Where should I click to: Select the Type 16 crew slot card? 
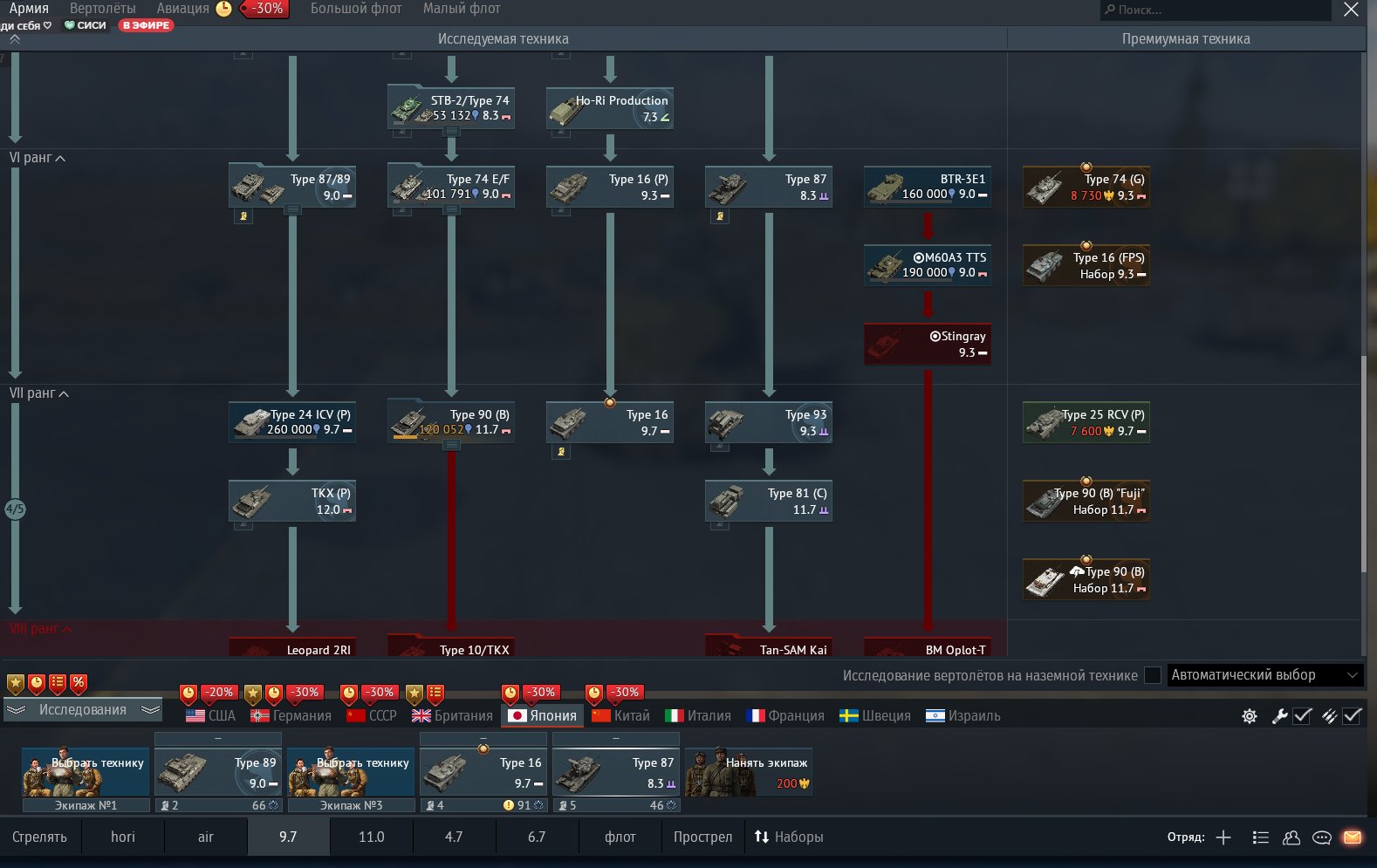[483, 772]
